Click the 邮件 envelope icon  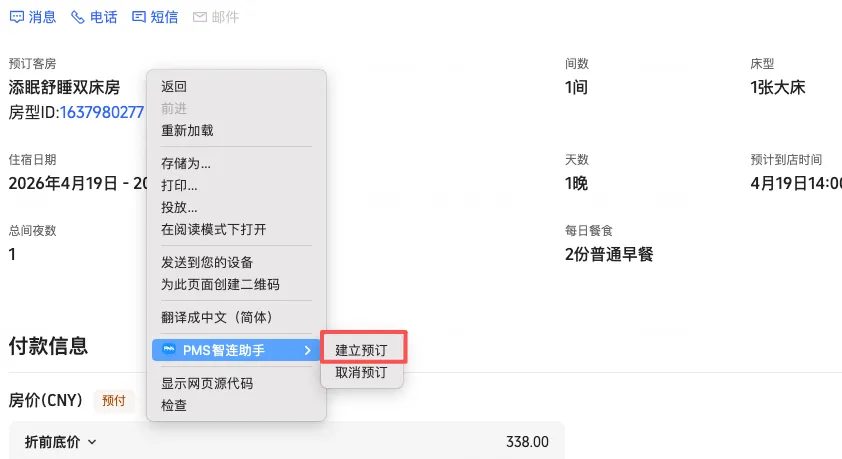[x=200, y=17]
